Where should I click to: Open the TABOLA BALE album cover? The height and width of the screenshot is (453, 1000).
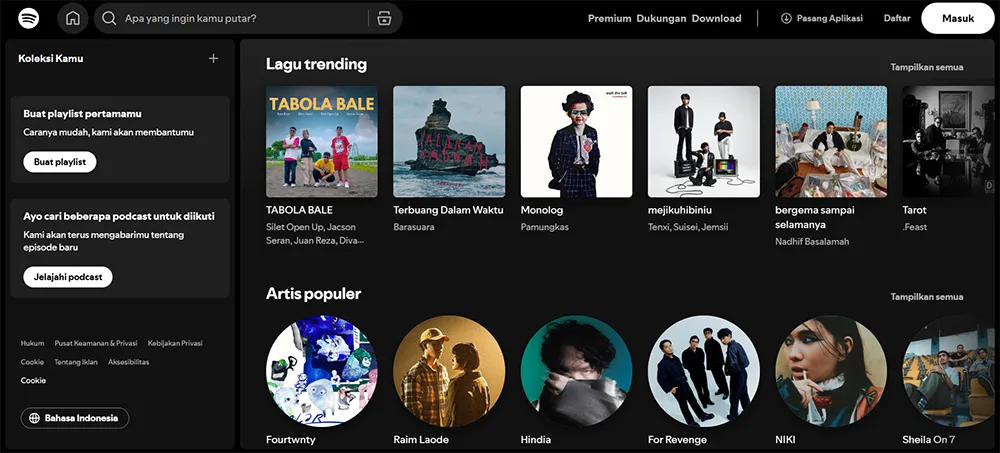pyautogui.click(x=321, y=142)
